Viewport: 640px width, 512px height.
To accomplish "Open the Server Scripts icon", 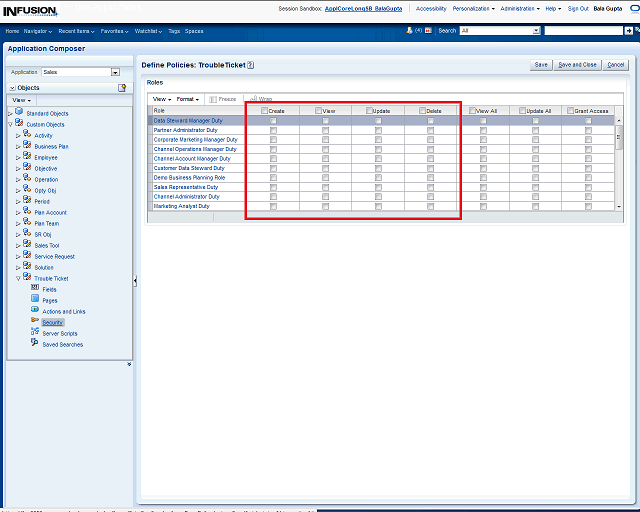I will (35, 333).
